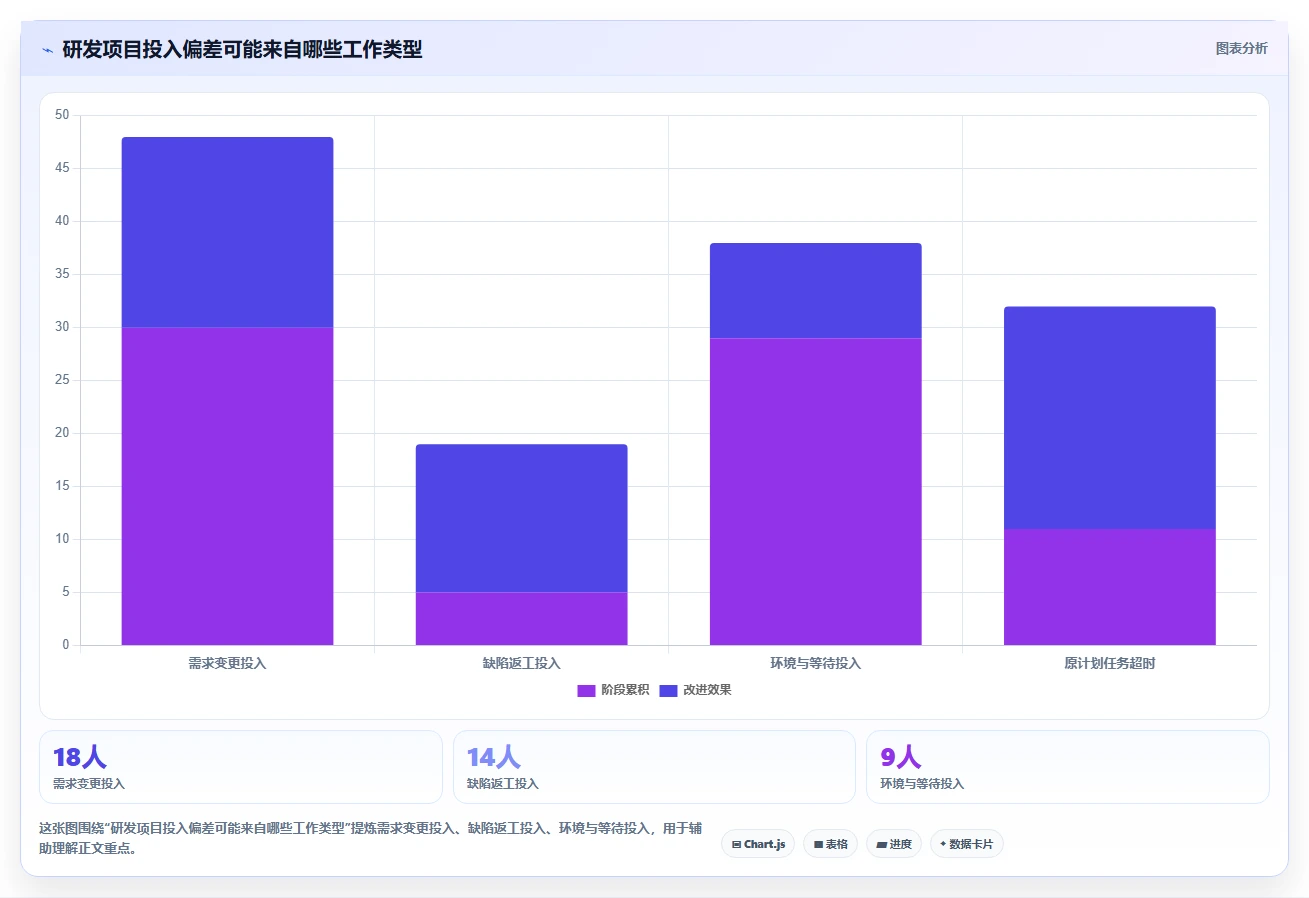Click the blue segment of 原计划任务超时 bar
Screen dimensions: 1309x898
(1109, 417)
